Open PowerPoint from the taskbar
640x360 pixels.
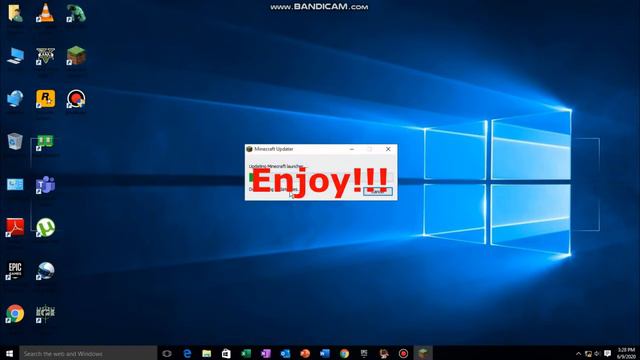(305, 353)
